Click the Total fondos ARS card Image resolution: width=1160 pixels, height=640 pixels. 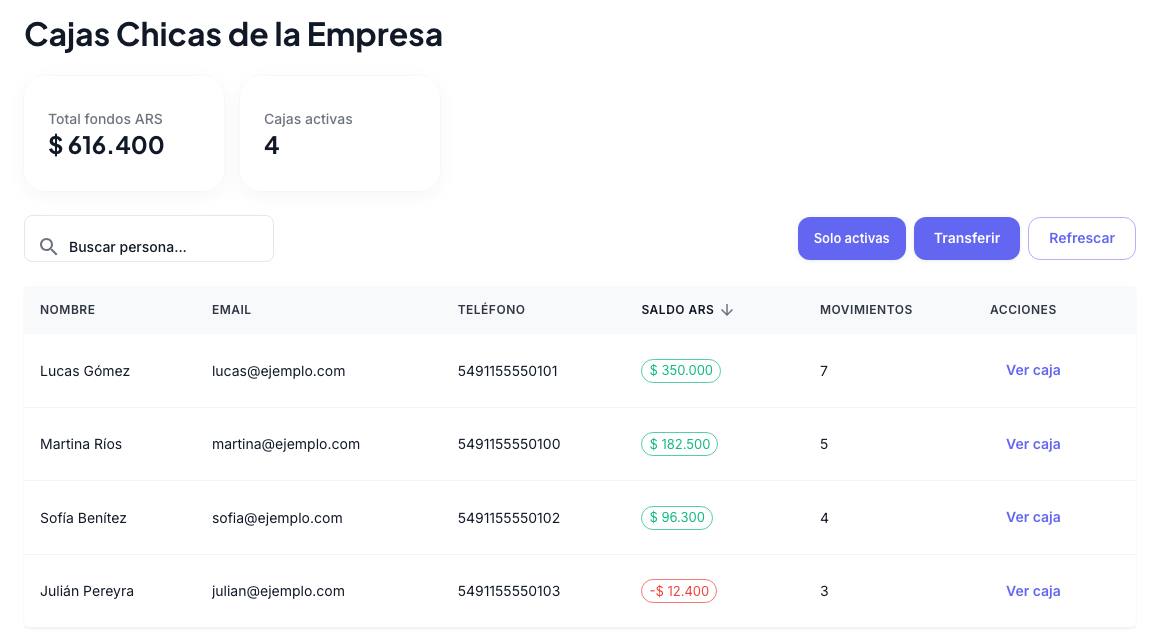click(124, 133)
